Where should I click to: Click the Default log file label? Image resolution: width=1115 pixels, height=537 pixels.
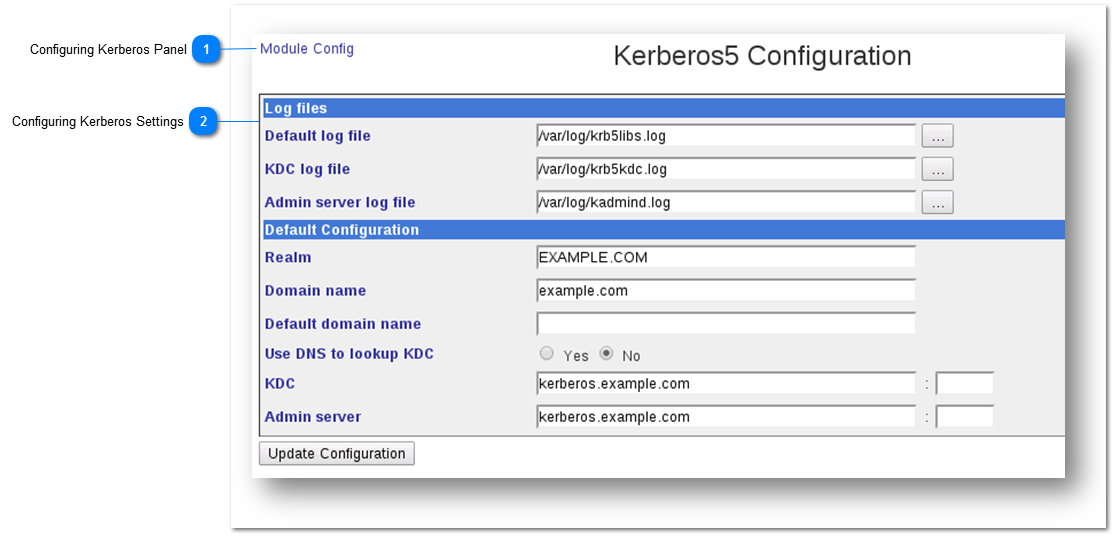tap(317, 136)
